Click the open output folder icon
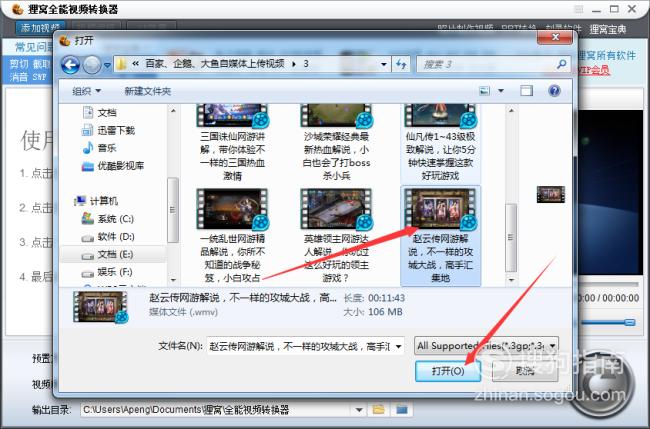This screenshot has height=429, width=650. pyautogui.click(x=401, y=410)
